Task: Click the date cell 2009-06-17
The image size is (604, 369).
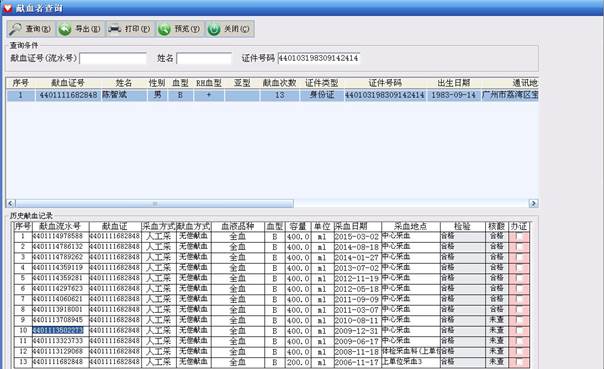Action: [357, 341]
